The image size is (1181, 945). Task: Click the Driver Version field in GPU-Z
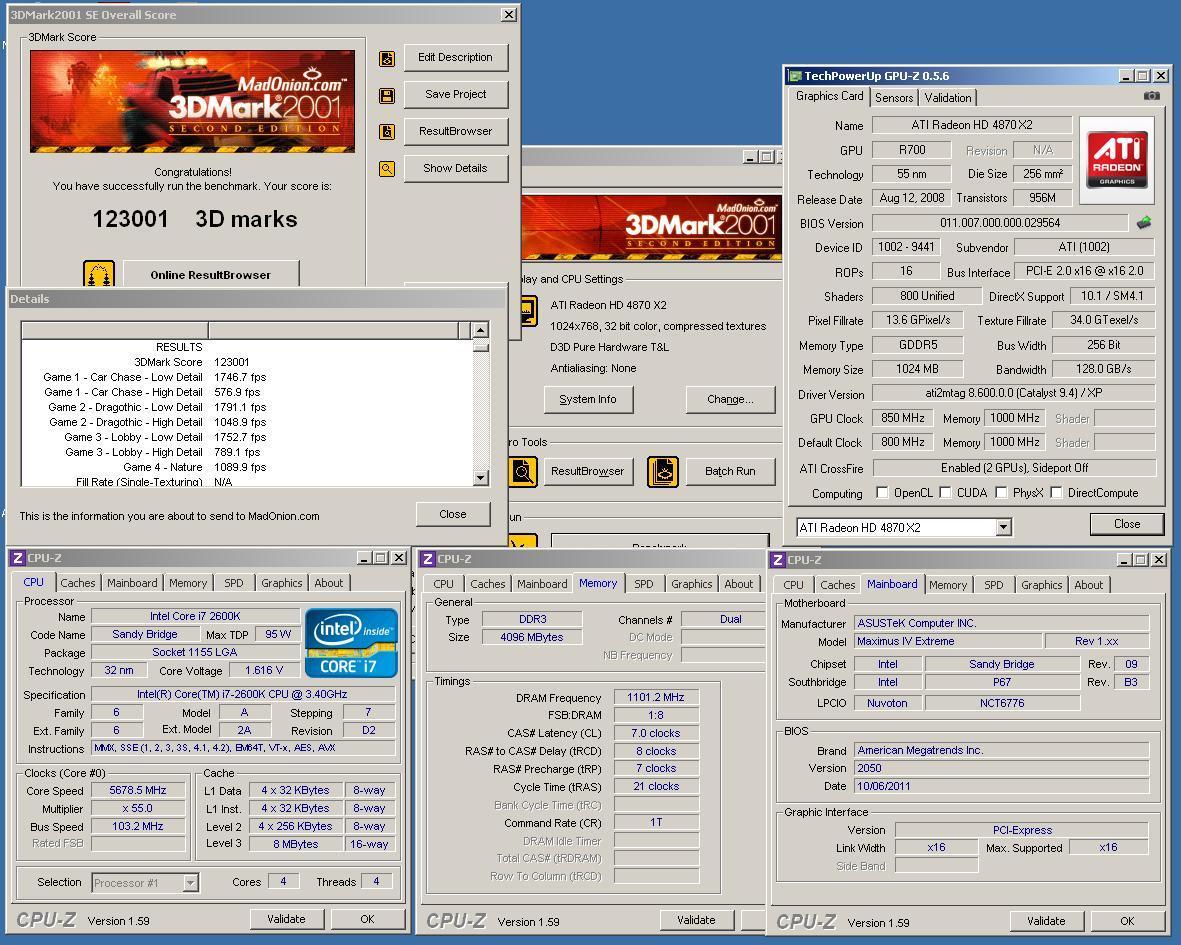(1013, 393)
